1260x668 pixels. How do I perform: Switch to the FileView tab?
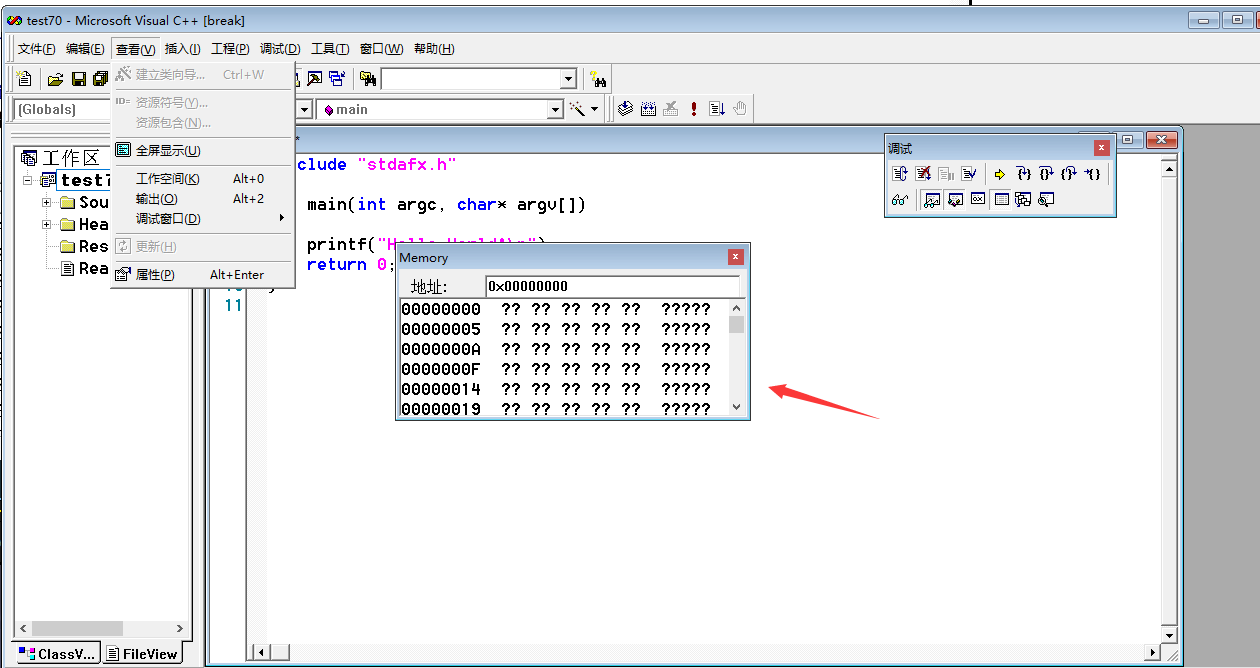(x=143, y=654)
